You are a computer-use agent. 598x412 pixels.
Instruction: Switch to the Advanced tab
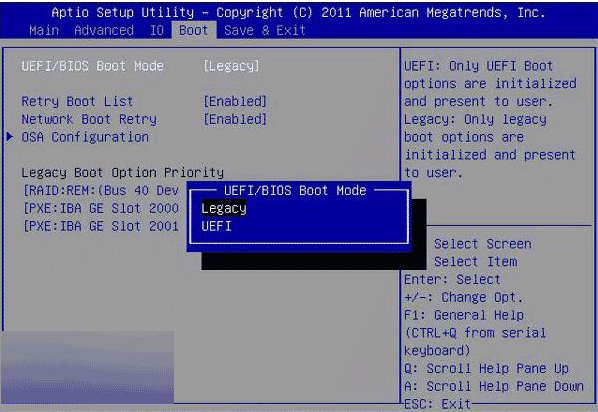104,30
